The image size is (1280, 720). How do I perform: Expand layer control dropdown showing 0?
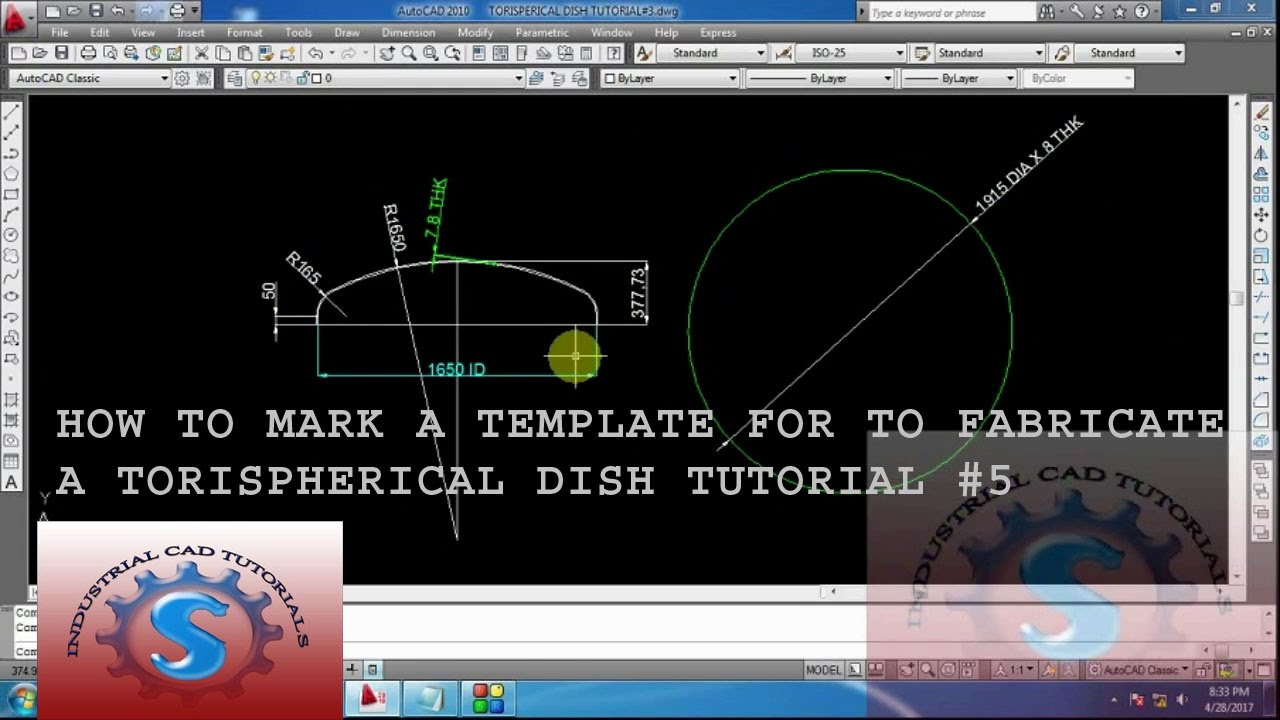pyautogui.click(x=386, y=78)
